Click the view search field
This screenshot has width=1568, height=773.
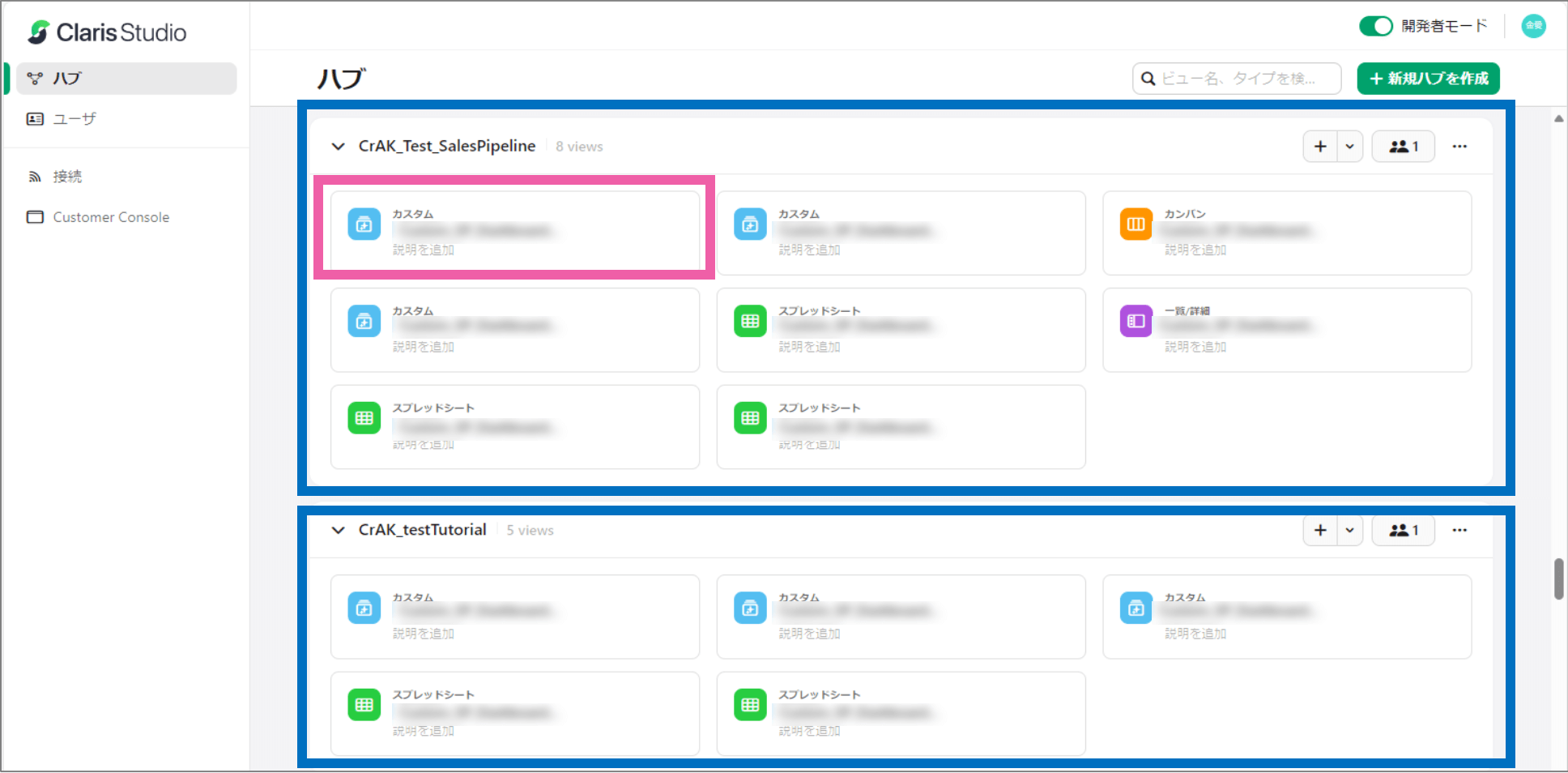point(1237,78)
